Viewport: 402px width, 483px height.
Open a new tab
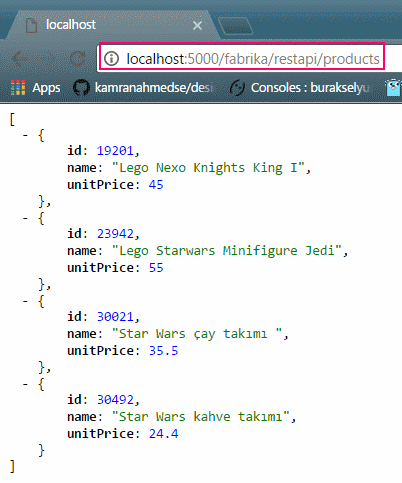[x=235, y=26]
